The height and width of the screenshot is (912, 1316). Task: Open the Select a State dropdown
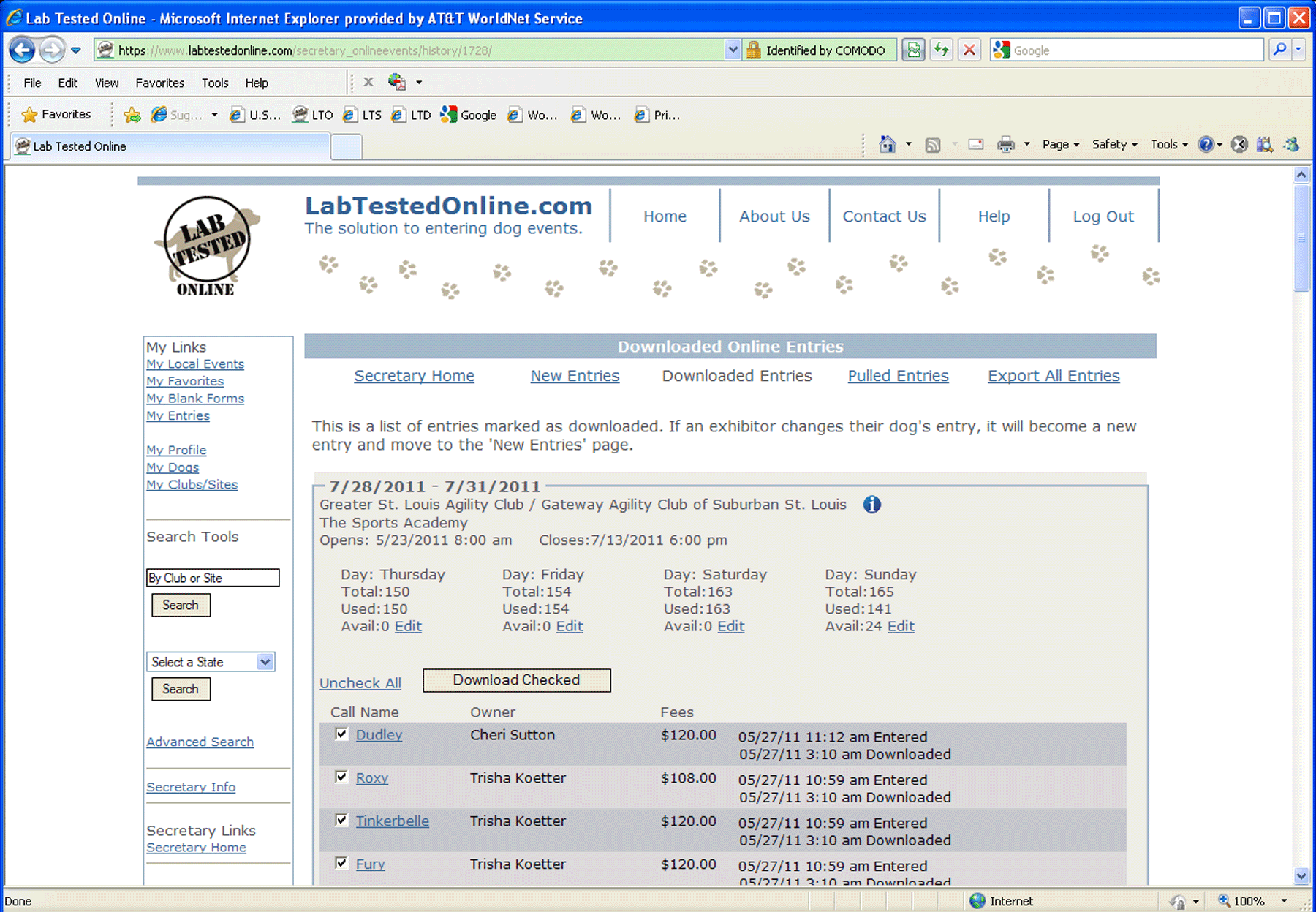(x=211, y=662)
